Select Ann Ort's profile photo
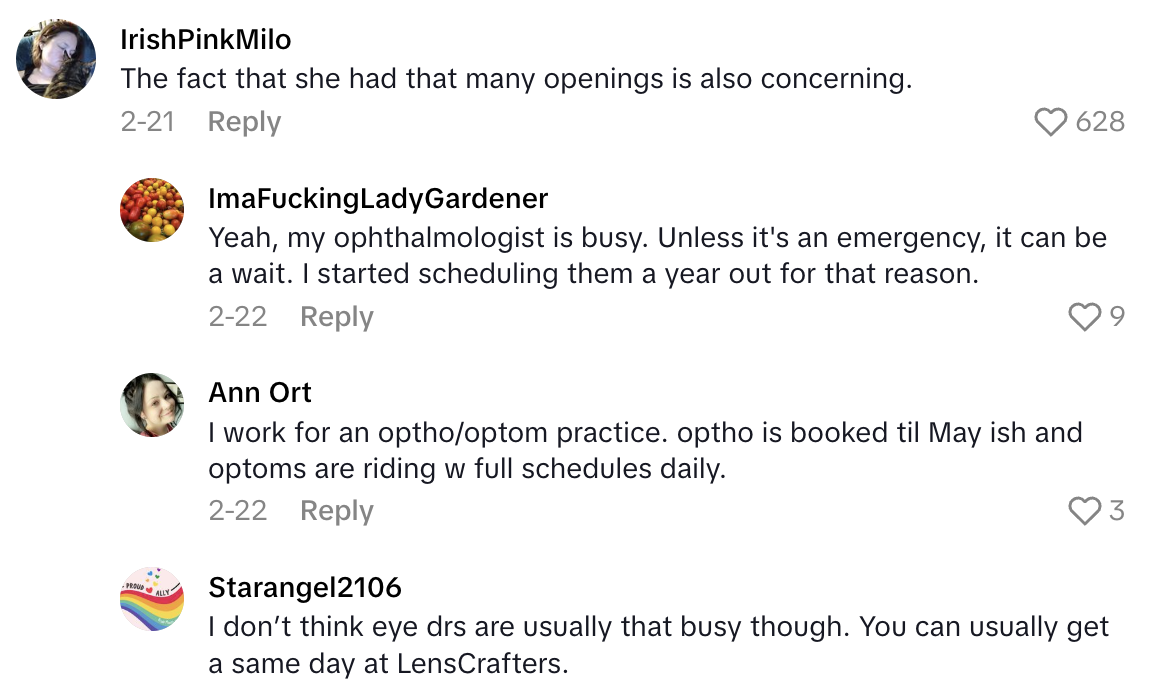The image size is (1156, 684). [151, 404]
